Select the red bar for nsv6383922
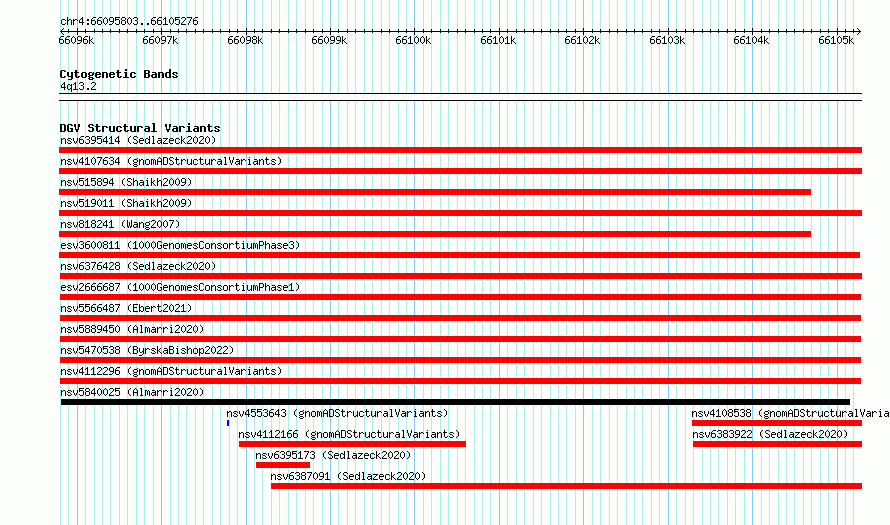Viewport: 890px width, 525px height. point(777,444)
